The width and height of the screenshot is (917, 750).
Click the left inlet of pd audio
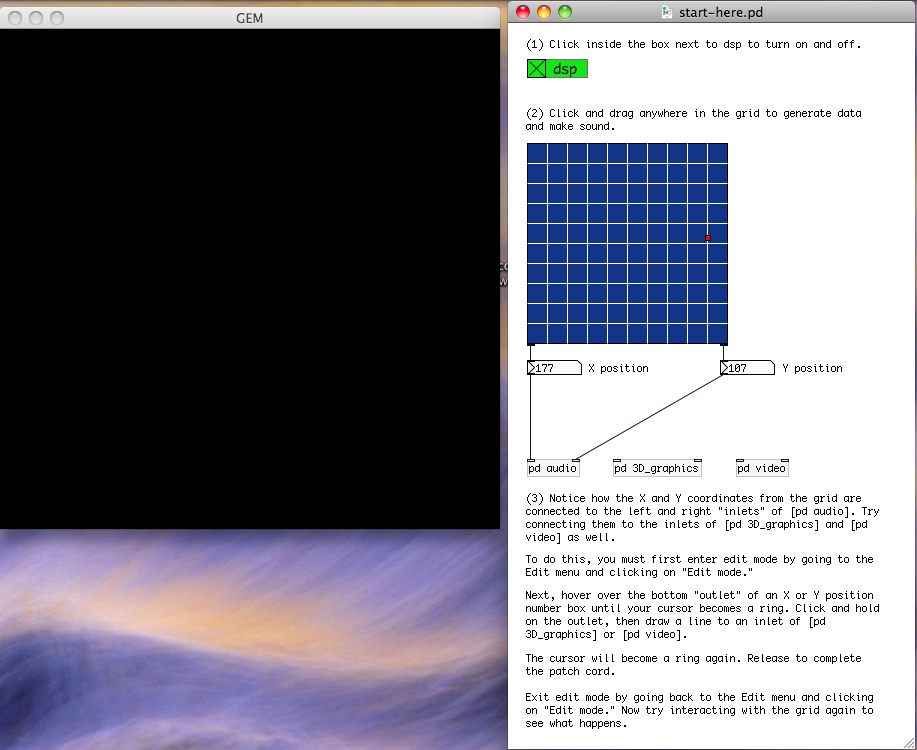531,461
